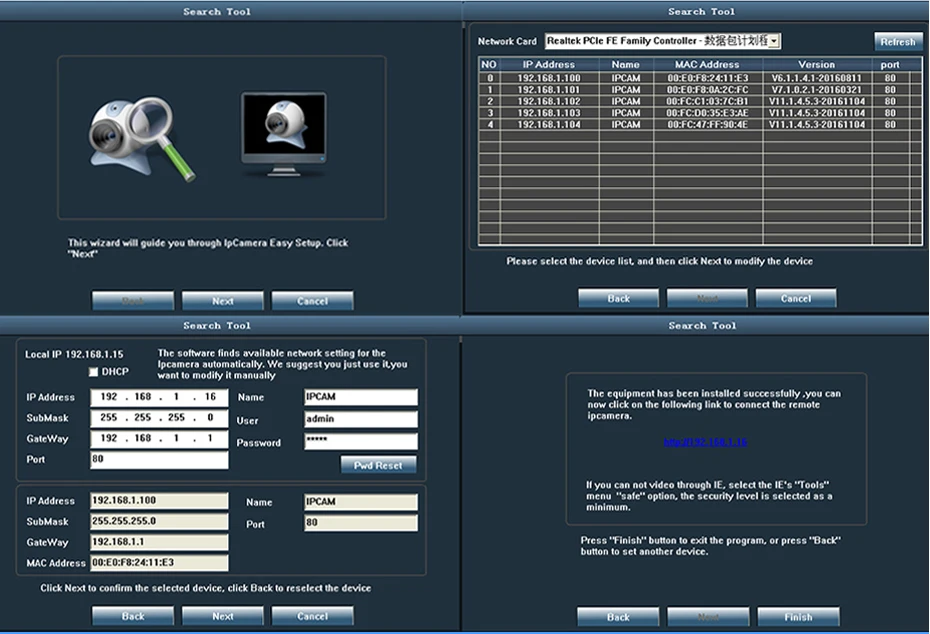
Task: Click Cancel in the network settings panel
Action: (x=312, y=616)
